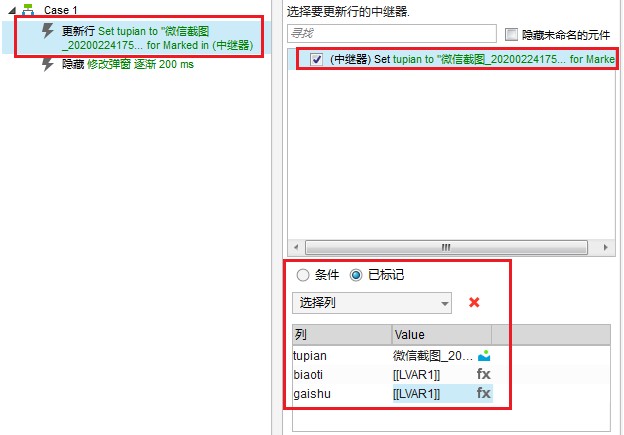The height and width of the screenshot is (435, 624).
Task: Select the 更新行 Set tupian action row
Action: pyautogui.click(x=136, y=38)
